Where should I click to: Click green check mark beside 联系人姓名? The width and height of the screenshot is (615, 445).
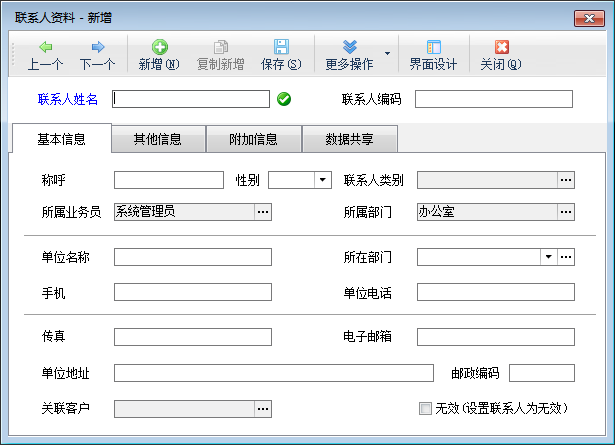tap(284, 99)
